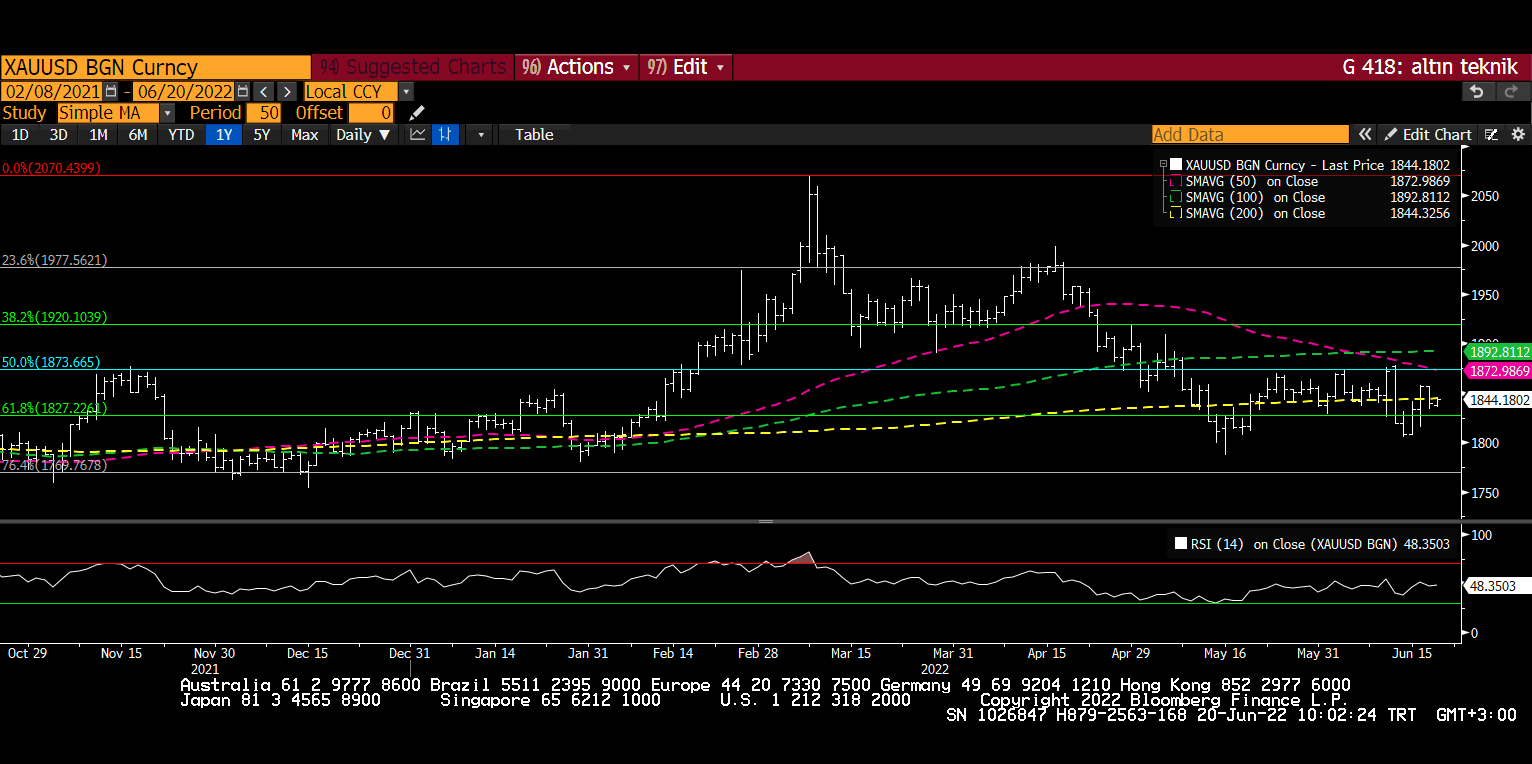Click the 1844.1802 last price tag
Screen dimensions: 1532x764
tap(1499, 400)
